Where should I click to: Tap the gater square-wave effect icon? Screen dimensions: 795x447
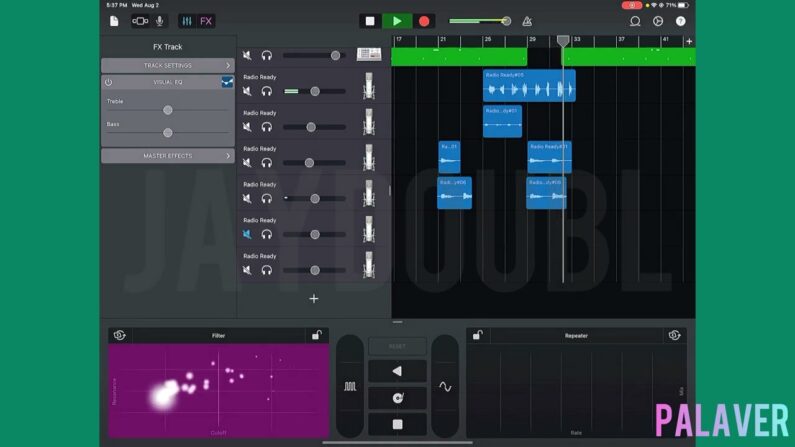tap(350, 386)
